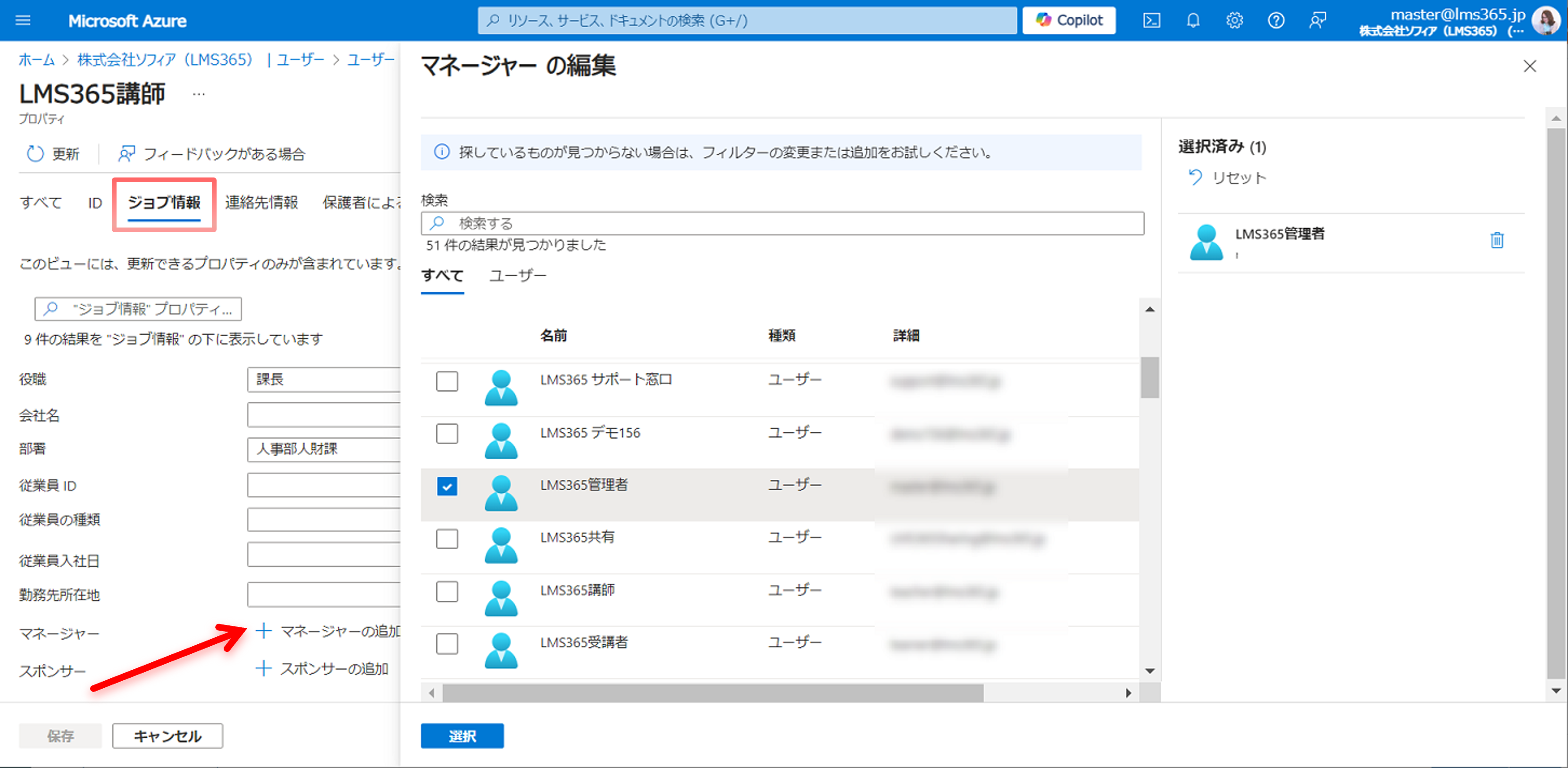Open the notifications bell
This screenshot has height=768, width=1568.
[1193, 21]
